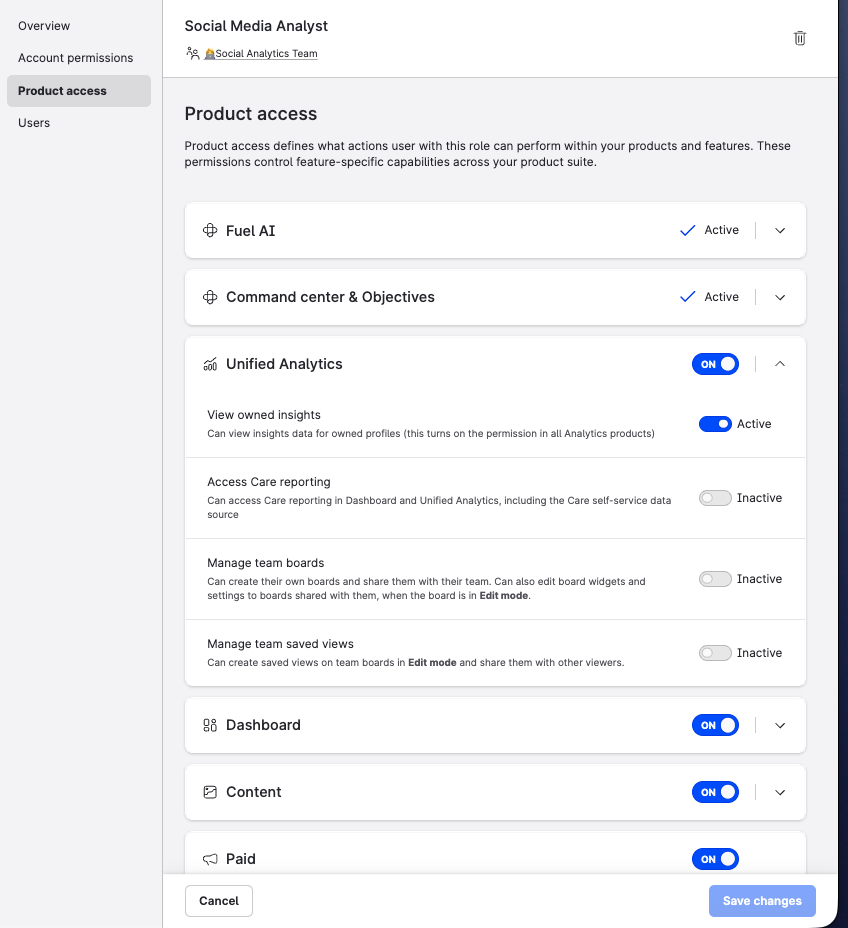The image size is (848, 928).
Task: Click the Product access page heading
Action: point(251,114)
